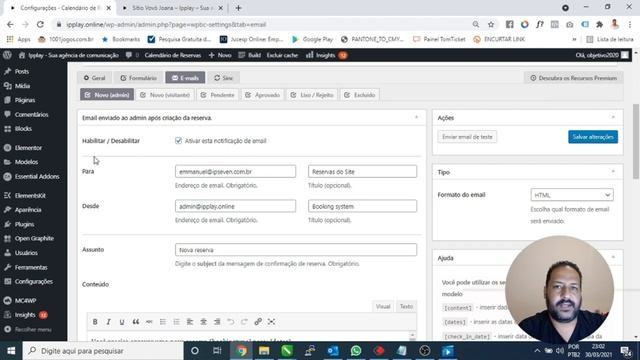
Task: Toggle 'Ativar esta notificação de email' checkbox
Action: [178, 141]
